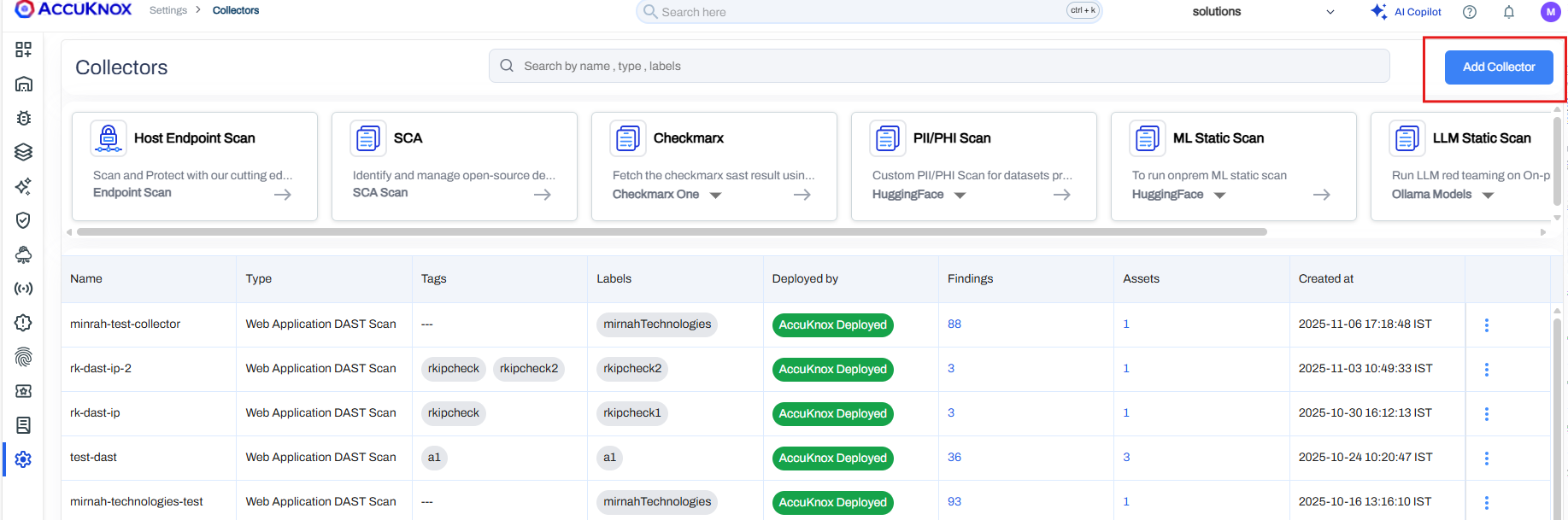Screen dimensions: 1568x520
Task: Open the 88 findings link
Action: click(954, 324)
